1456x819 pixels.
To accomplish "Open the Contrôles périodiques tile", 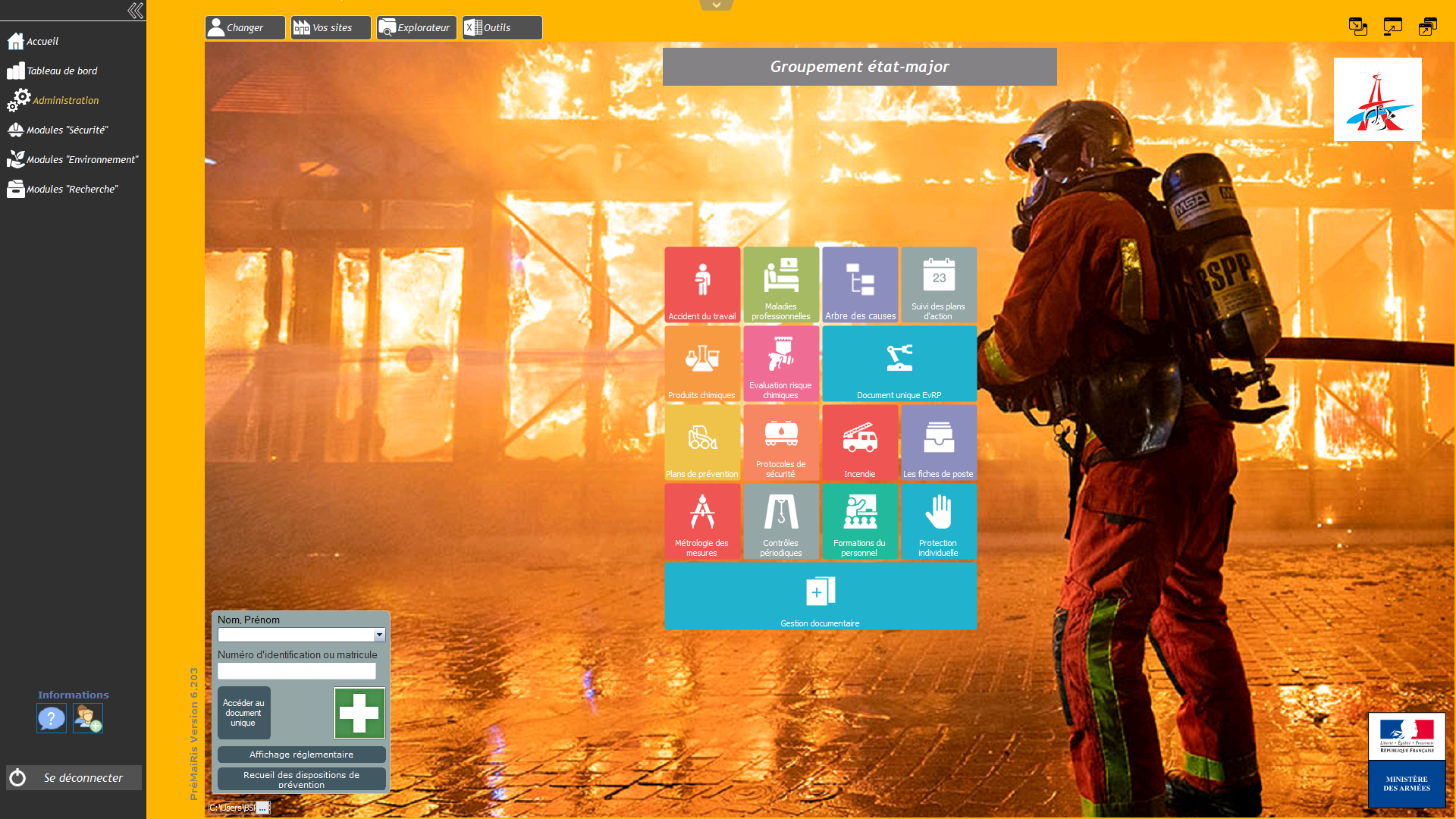I will coord(781,521).
